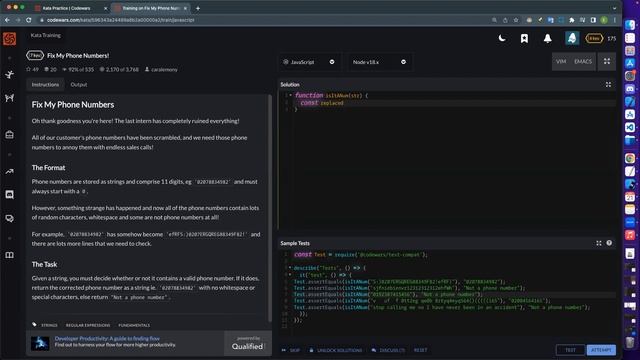Click the browser back button
Image resolution: width=640 pixels, height=360 pixels.
[7, 20]
